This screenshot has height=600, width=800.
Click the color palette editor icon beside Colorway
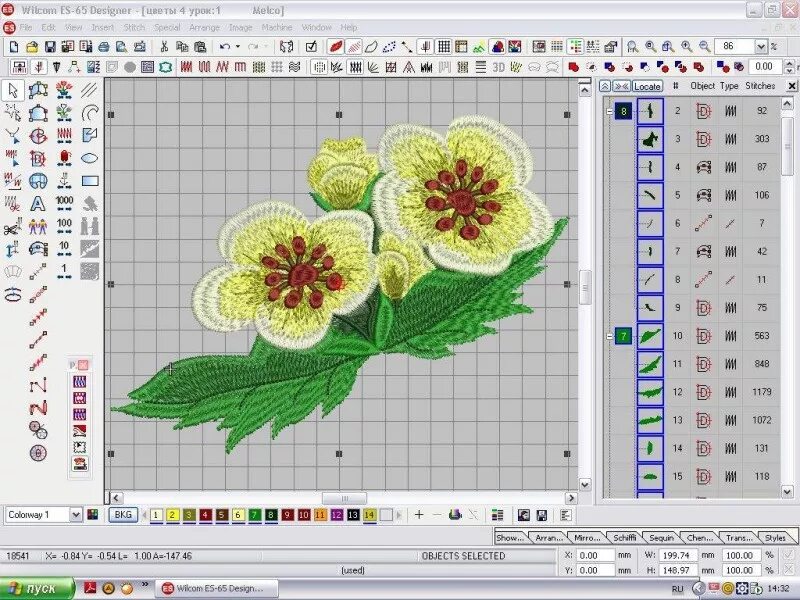(x=93, y=515)
